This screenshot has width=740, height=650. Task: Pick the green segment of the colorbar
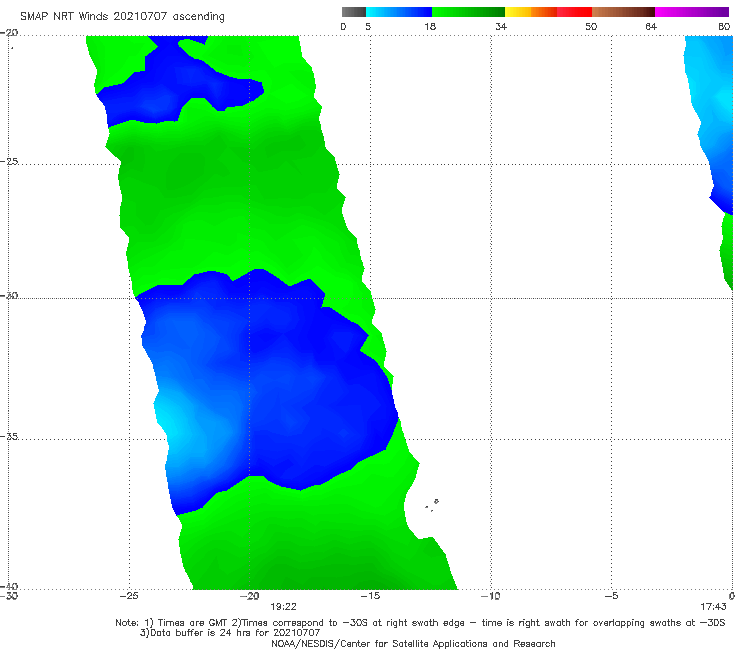468,12
